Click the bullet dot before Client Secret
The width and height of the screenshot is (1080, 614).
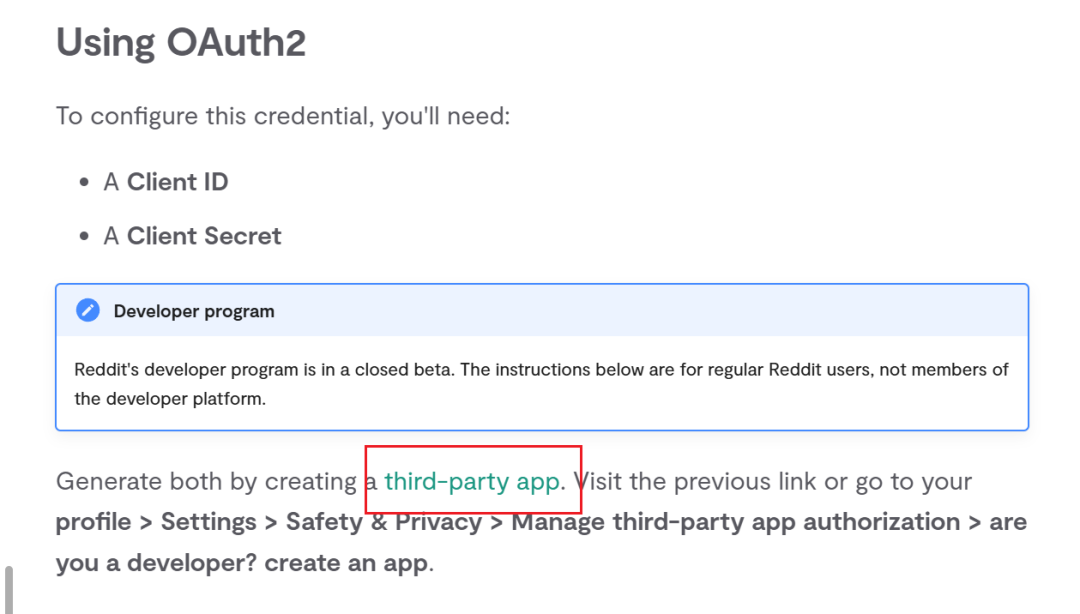[84, 236]
